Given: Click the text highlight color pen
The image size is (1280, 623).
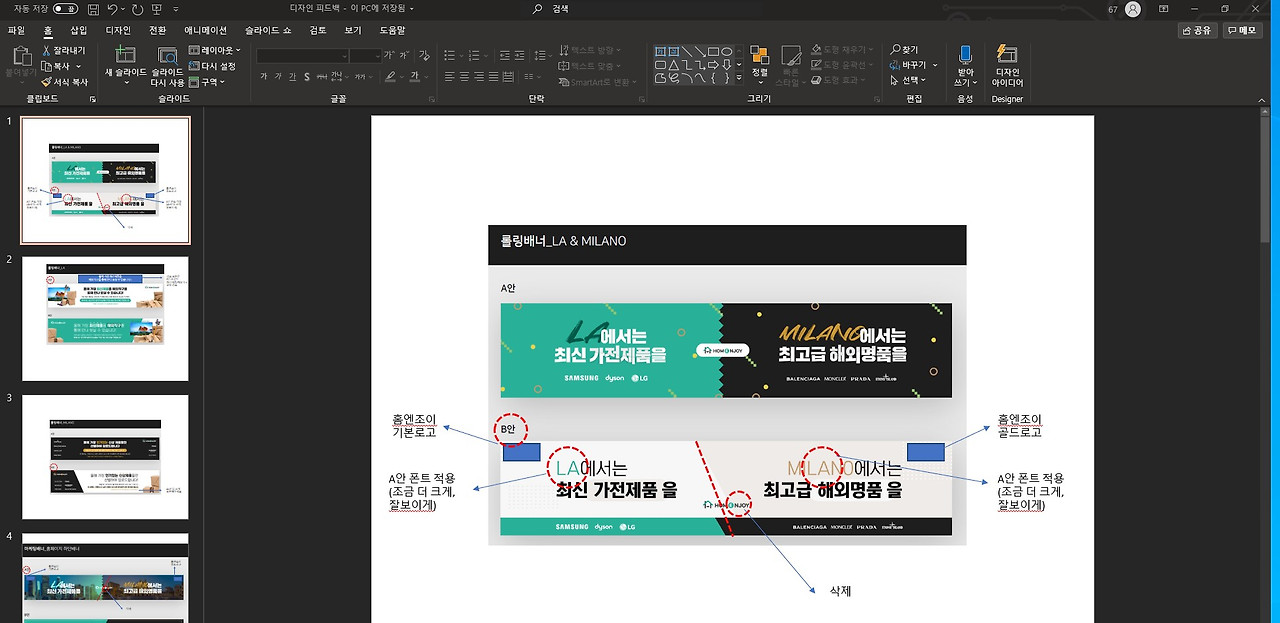Looking at the screenshot, I should [388, 77].
